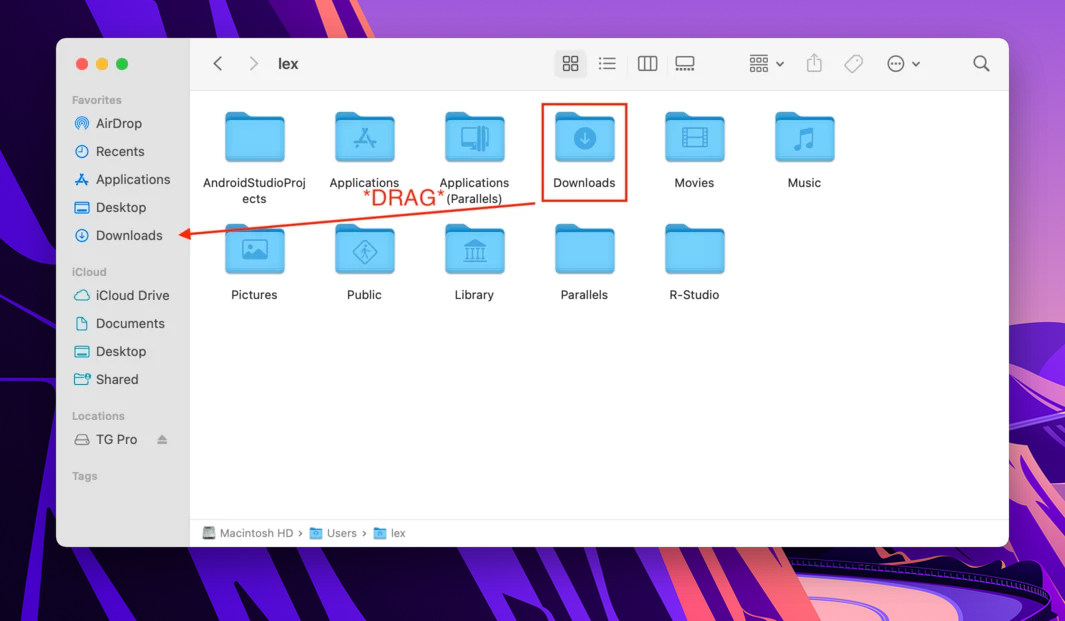This screenshot has height=621, width=1065.
Task: Select the TG Pro volume in Locations
Action: [105, 440]
